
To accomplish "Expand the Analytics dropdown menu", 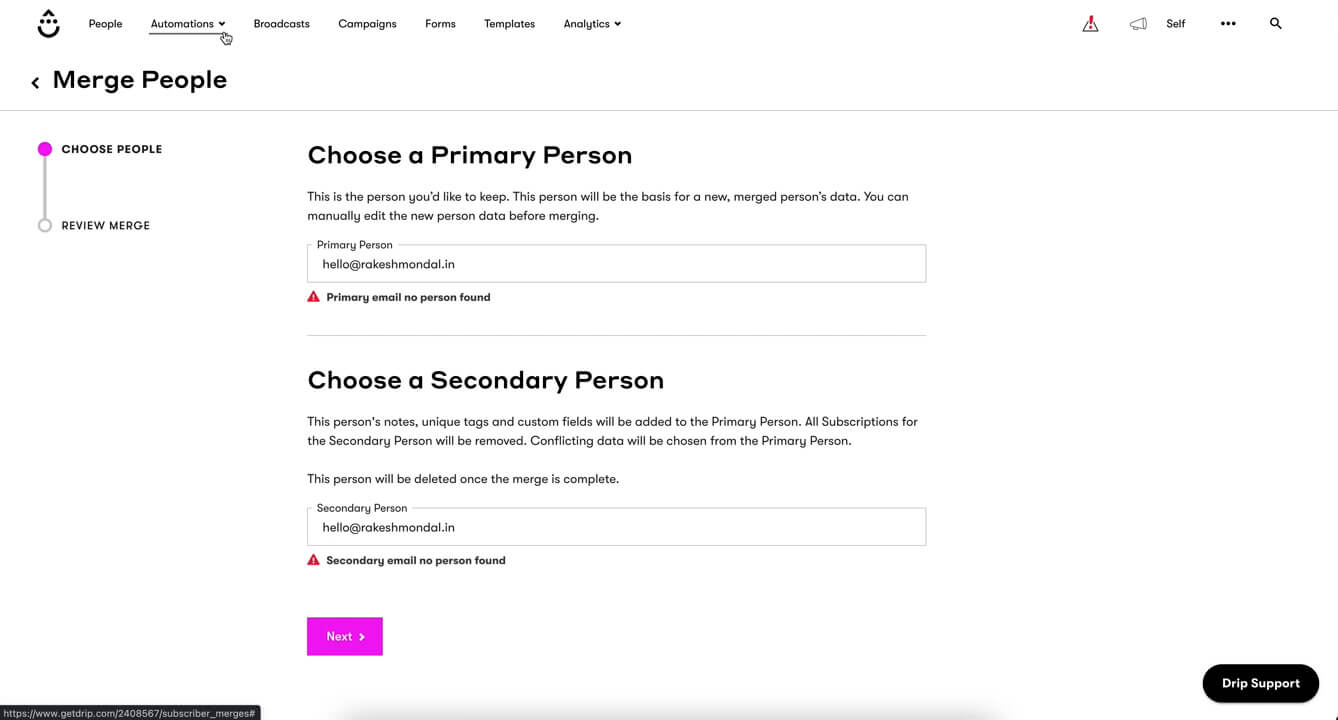I will click(x=592, y=24).
